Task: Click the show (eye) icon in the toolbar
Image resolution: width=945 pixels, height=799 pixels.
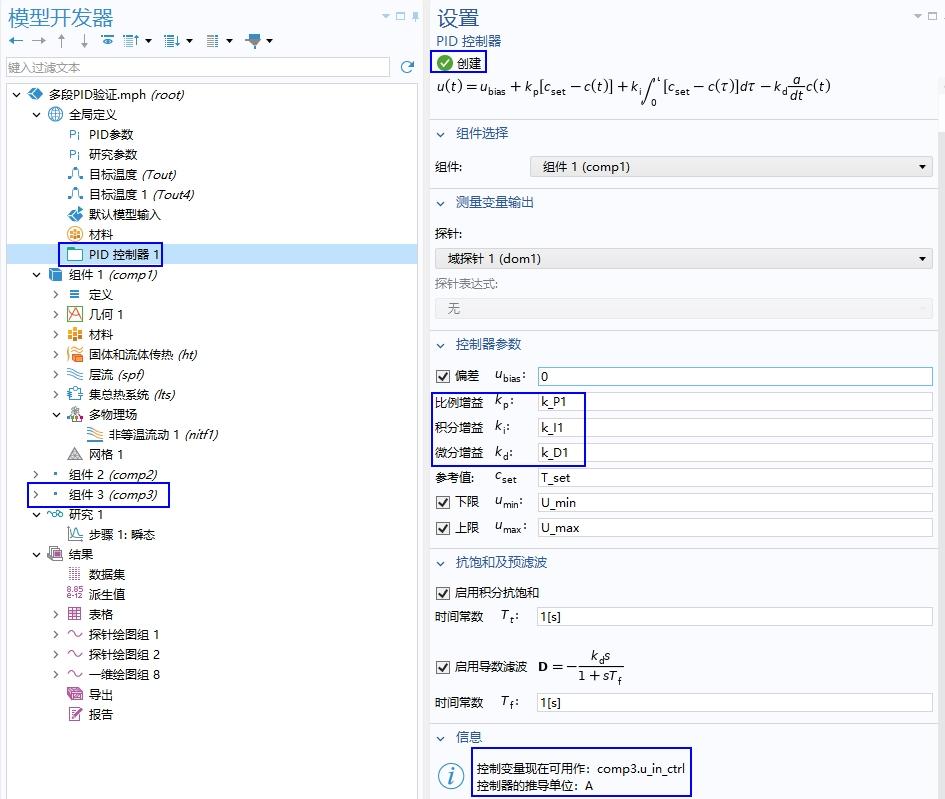Action: pos(107,40)
